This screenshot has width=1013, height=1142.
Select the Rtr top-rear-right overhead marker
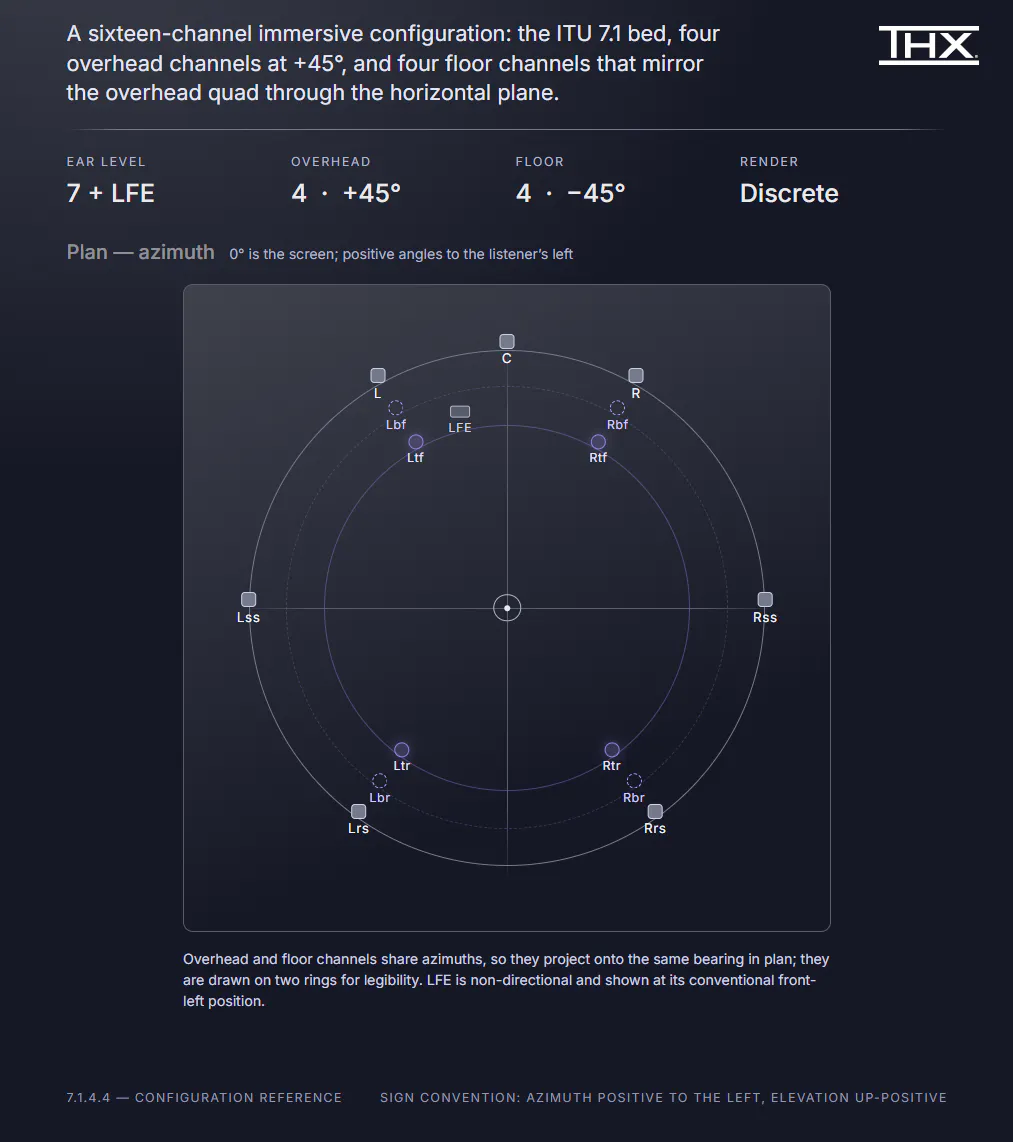(612, 750)
